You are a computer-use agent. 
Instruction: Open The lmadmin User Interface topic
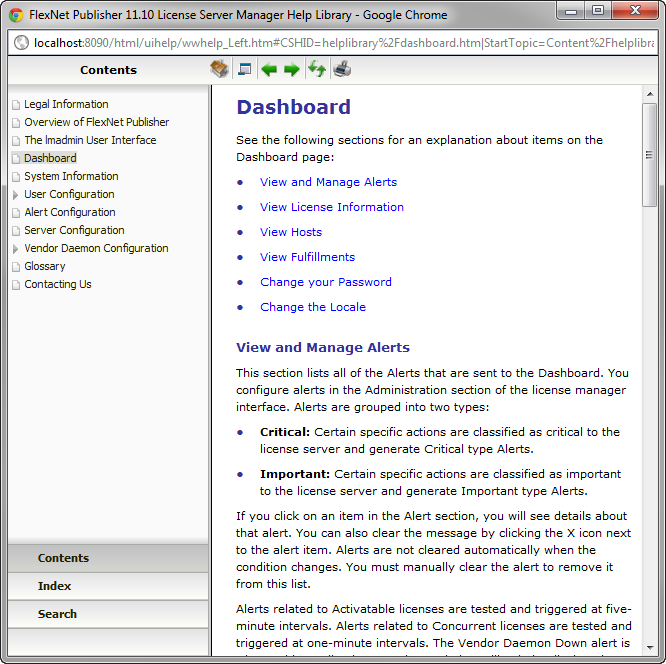(x=90, y=140)
